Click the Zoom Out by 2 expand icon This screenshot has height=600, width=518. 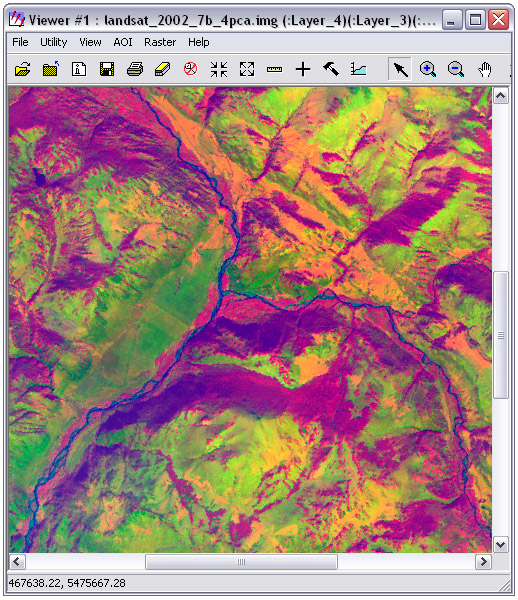(247, 69)
